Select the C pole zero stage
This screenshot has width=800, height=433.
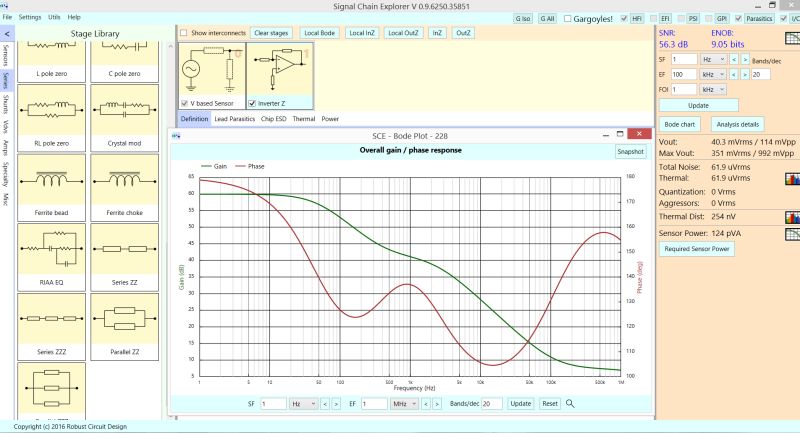point(124,62)
